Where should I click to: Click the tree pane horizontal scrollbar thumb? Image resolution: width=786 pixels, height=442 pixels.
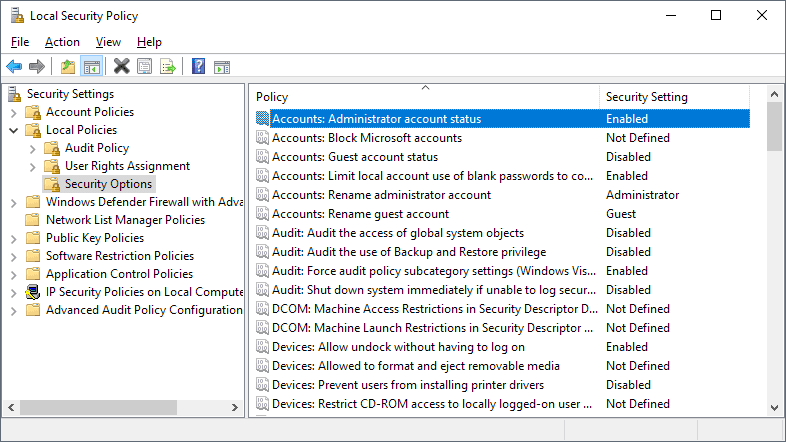tap(98, 407)
